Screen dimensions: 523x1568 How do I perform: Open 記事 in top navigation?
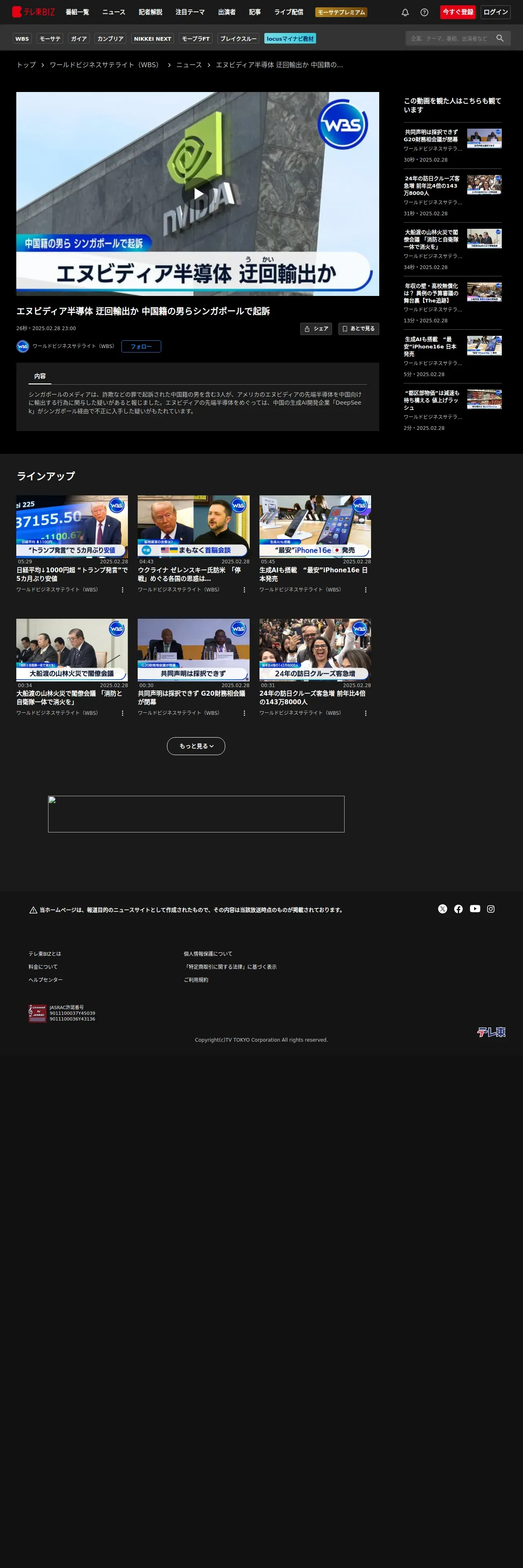pyautogui.click(x=255, y=12)
